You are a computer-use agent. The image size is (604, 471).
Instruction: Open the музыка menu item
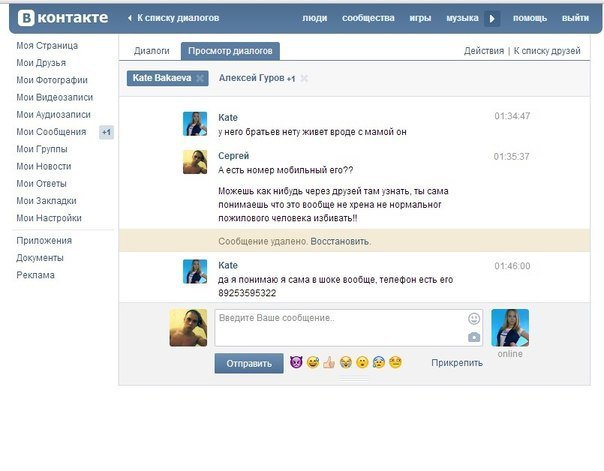click(x=462, y=18)
